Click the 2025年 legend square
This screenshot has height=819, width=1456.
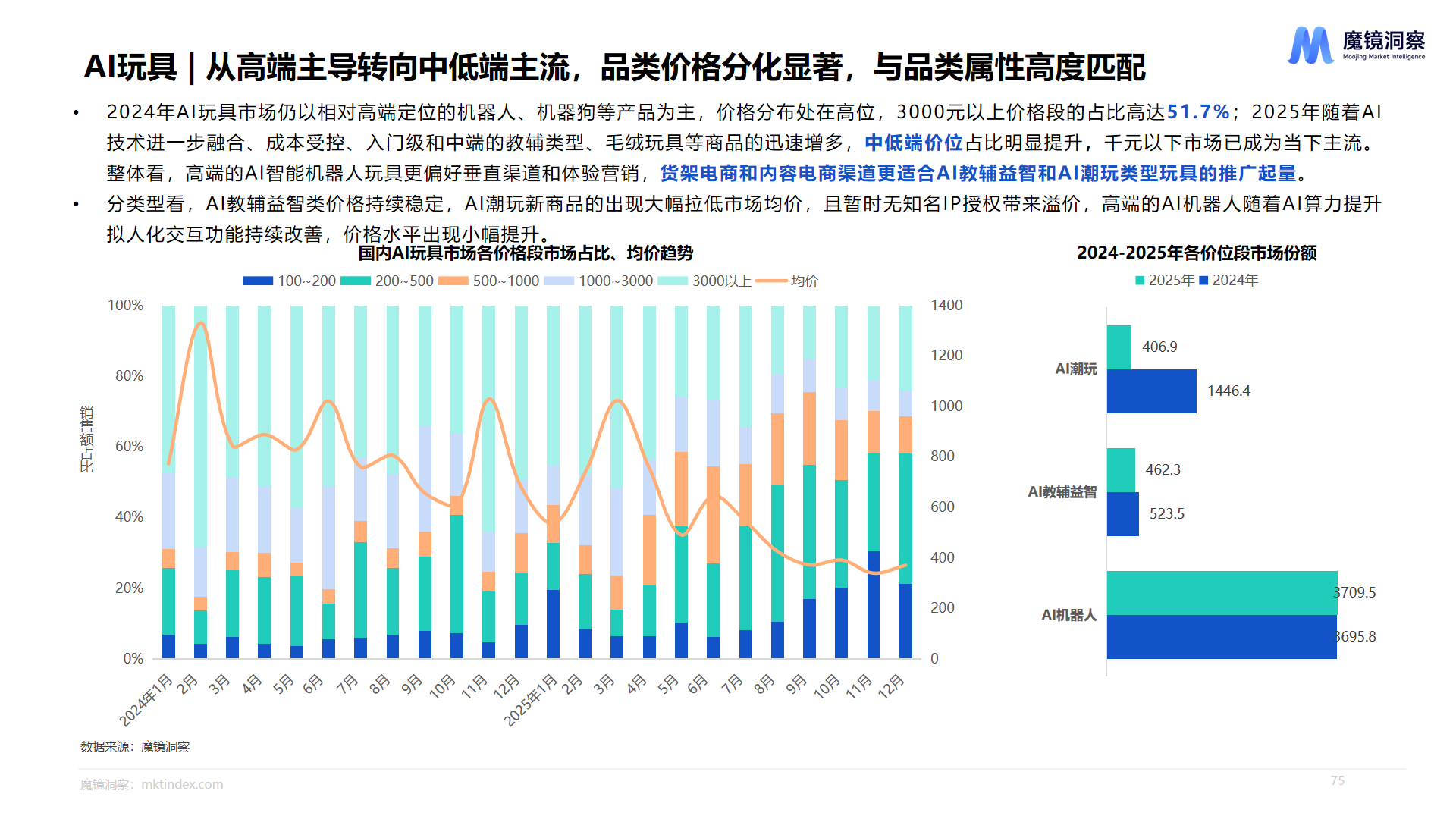point(1140,281)
